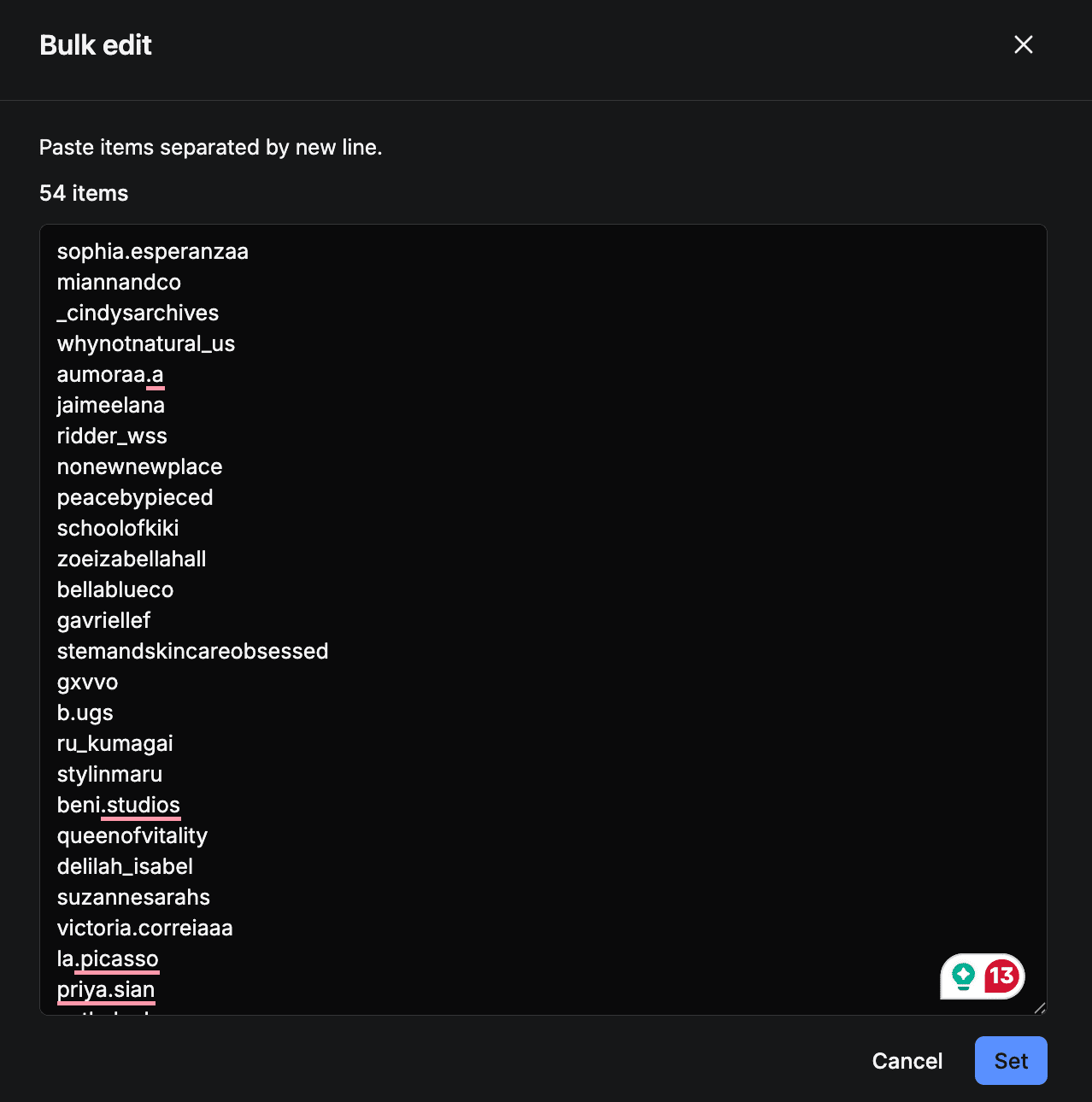Click Cancel to discard changes
Viewport: 1092px width, 1102px height.
point(907,1060)
